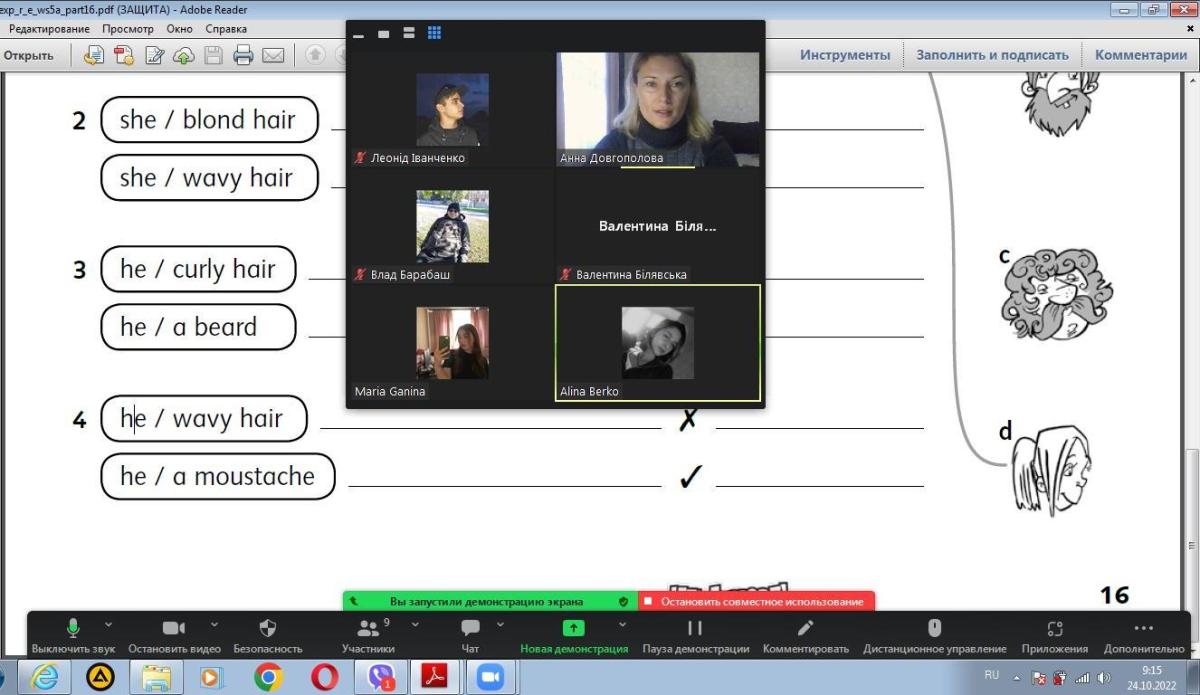Select Влад Барабаш video tile
Screen dimensions: 1200x695
[x=452, y=226]
